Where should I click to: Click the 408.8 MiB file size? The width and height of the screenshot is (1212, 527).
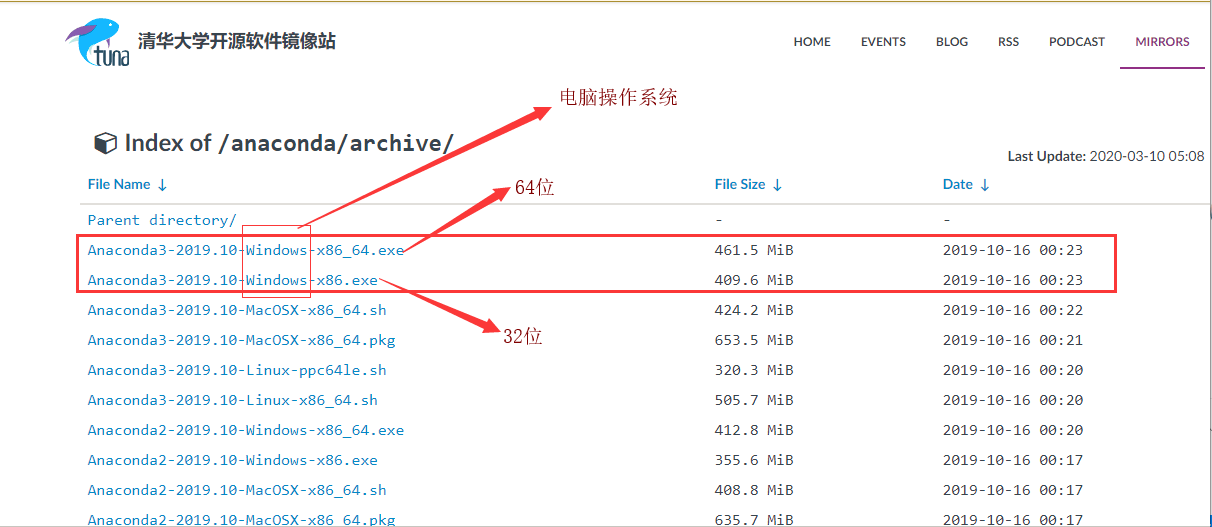754,490
